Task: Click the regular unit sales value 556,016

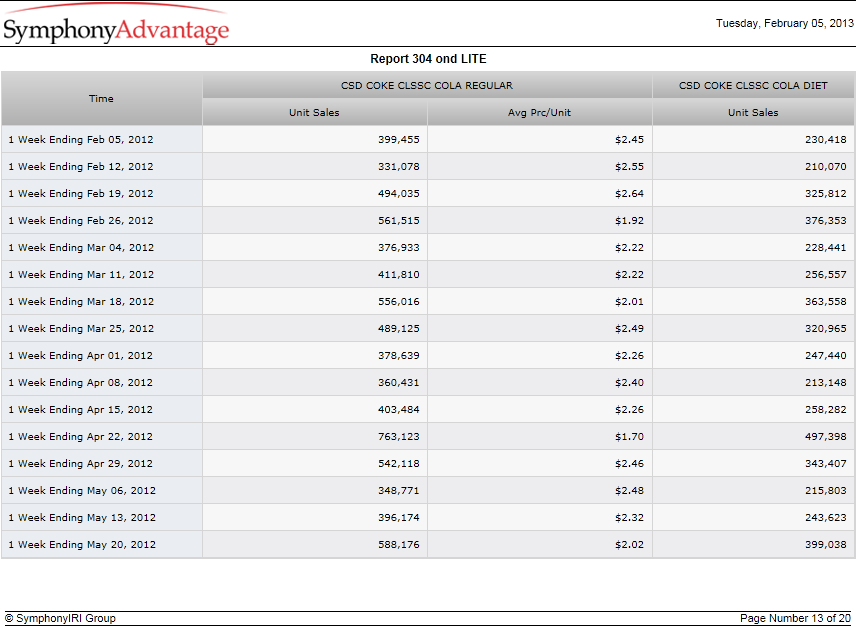Action: (x=399, y=302)
